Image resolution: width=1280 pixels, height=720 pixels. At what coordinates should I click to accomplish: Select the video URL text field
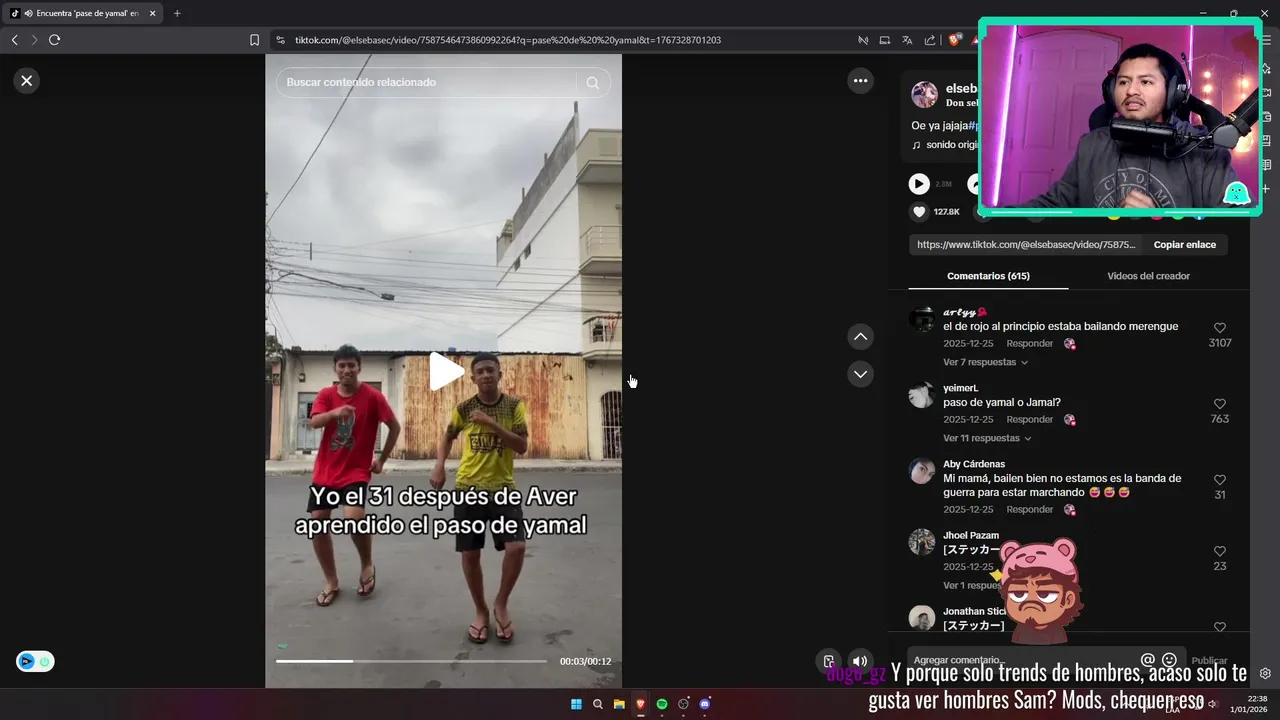(1026, 245)
